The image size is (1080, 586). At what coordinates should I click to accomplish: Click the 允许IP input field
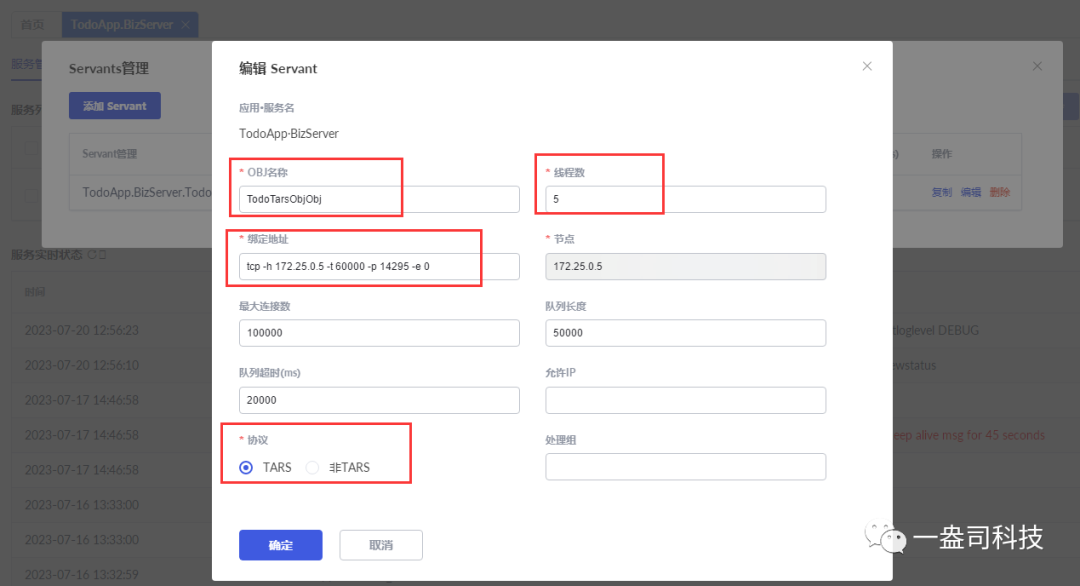point(685,399)
